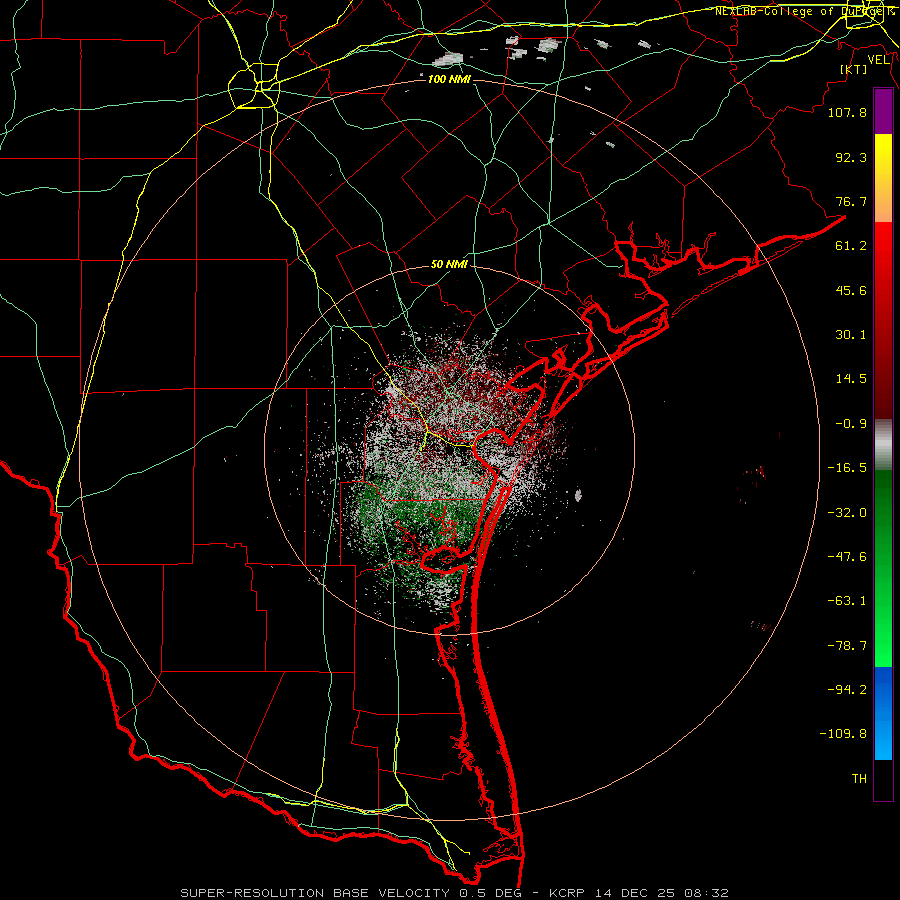The width and height of the screenshot is (900, 900).
Task: Click the blue segment of the color bar
Action: click(883, 713)
